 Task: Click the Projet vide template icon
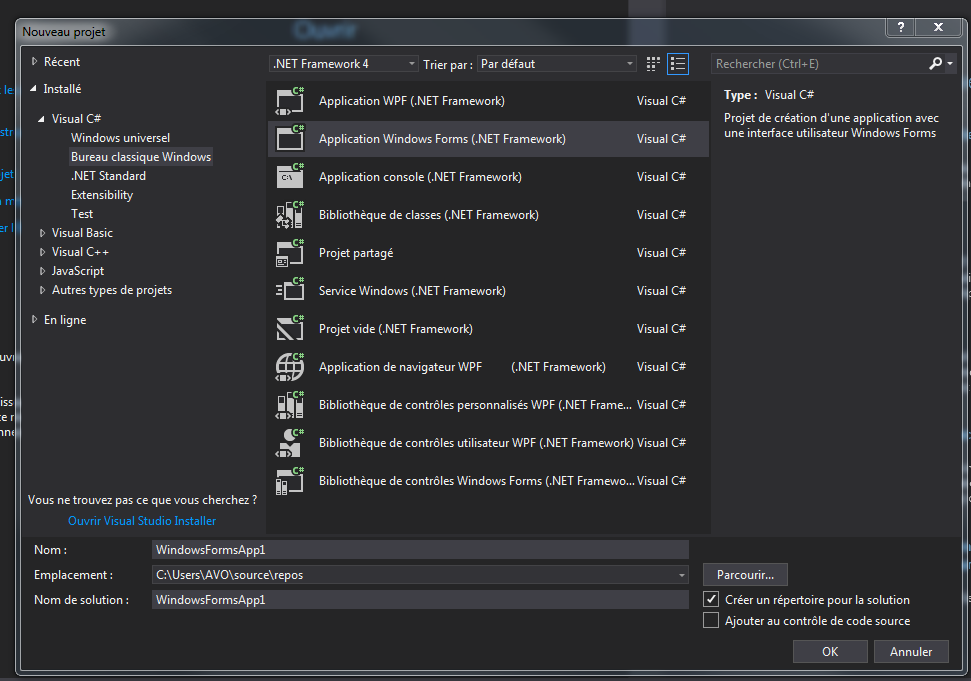click(290, 329)
